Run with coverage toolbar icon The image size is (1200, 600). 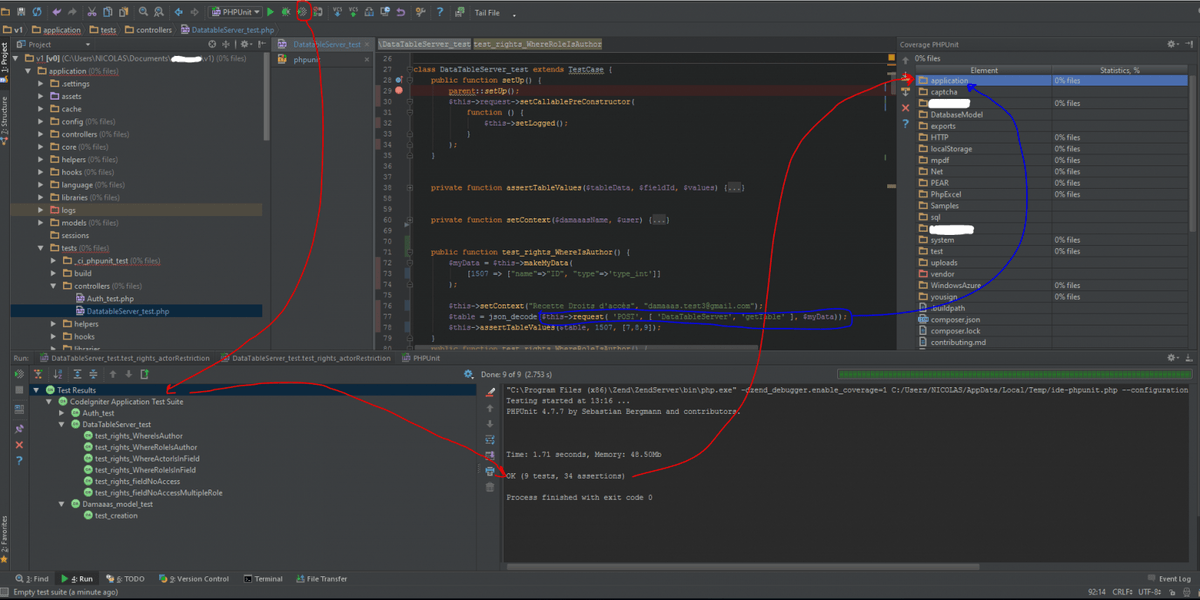[301, 12]
